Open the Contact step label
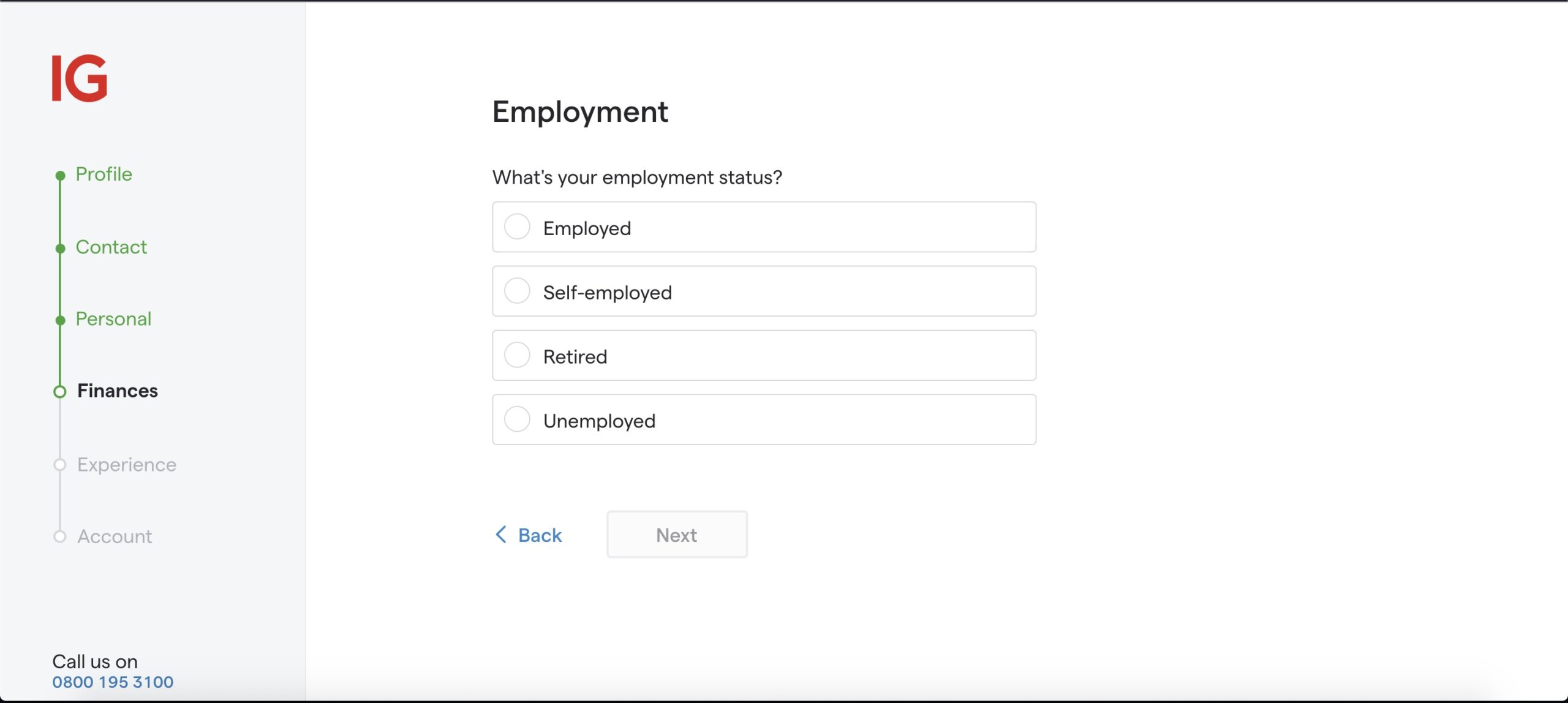This screenshot has height=703, width=1568. tap(111, 247)
